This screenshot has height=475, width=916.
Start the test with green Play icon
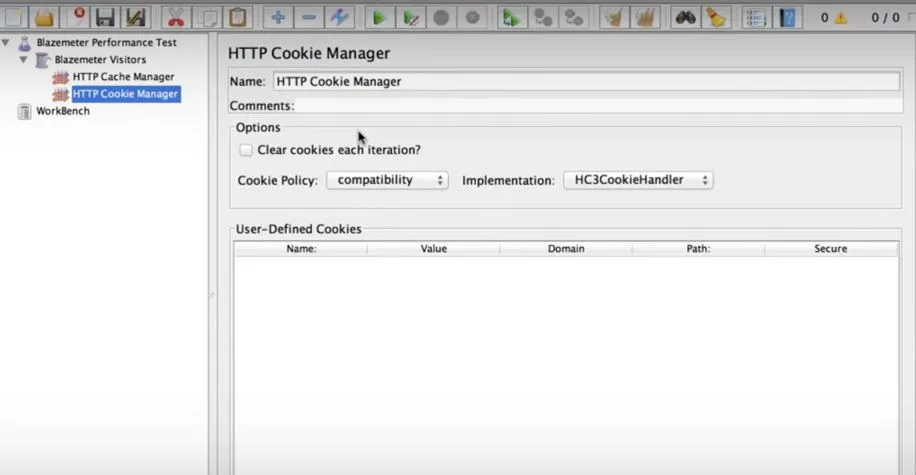point(379,18)
